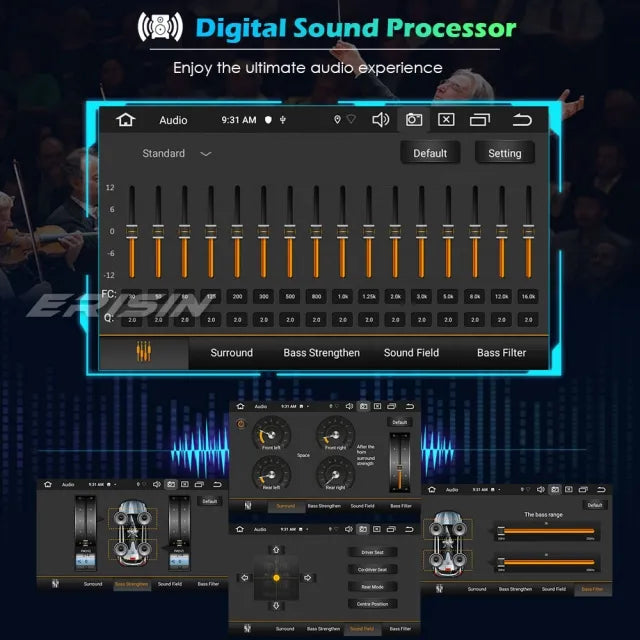Click the Default button in the large equalizer screen

[430, 153]
